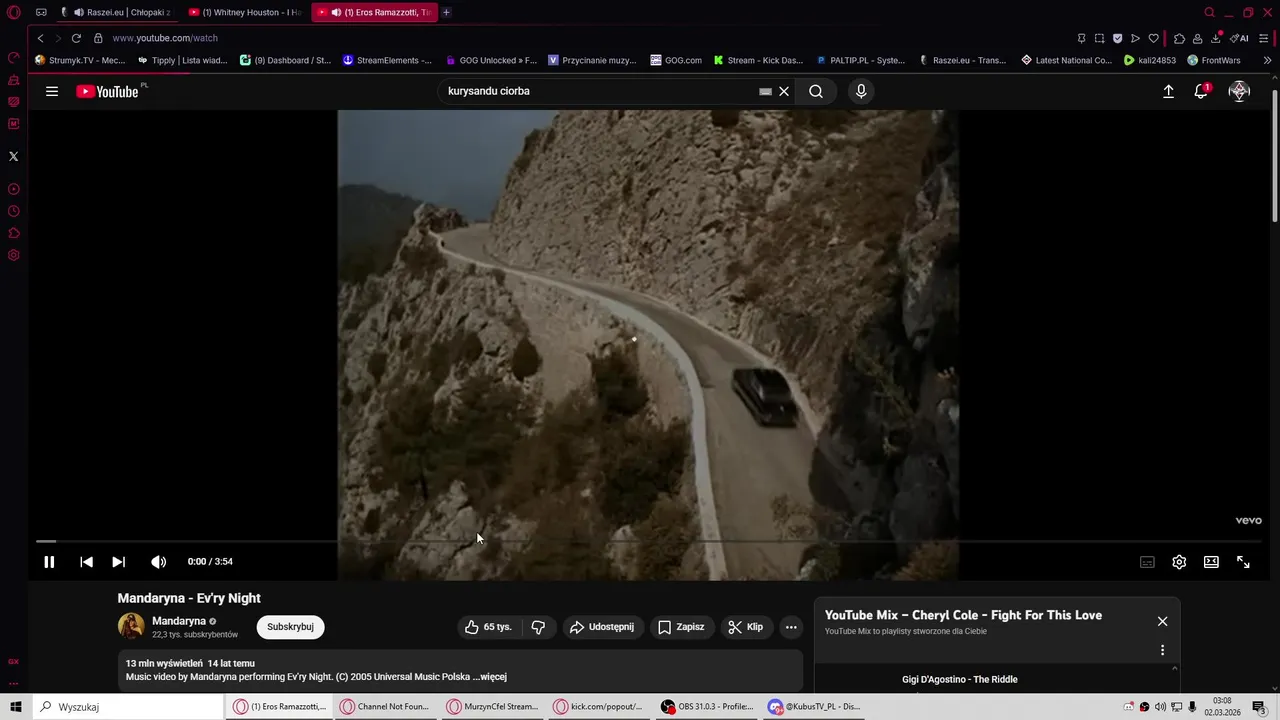
Task: Open the on-screen keyboard icon in search box
Action: click(x=765, y=91)
